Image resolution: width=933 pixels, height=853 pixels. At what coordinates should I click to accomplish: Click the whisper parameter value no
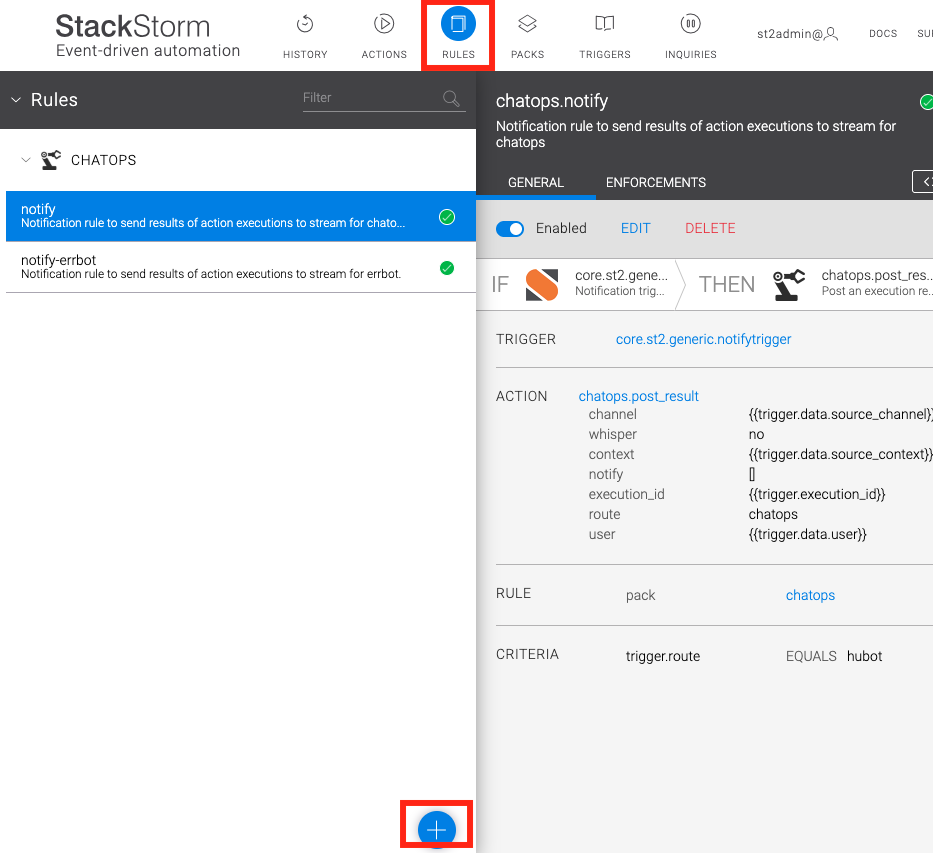[756, 434]
